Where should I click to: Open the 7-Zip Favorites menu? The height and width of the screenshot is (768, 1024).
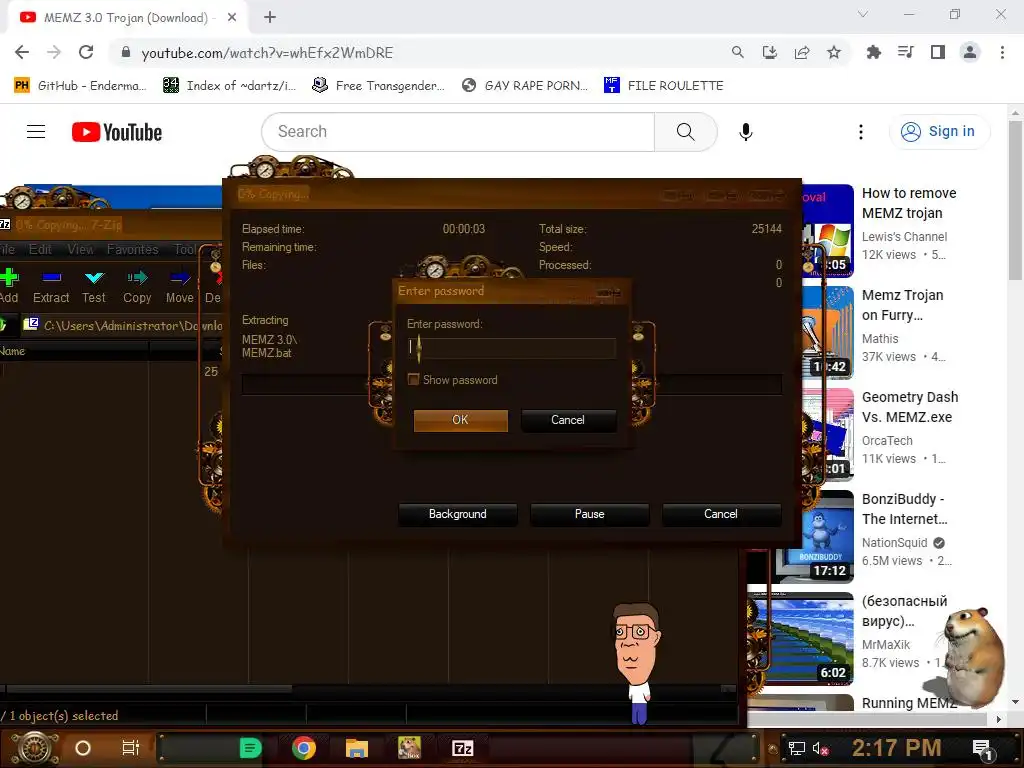click(133, 249)
